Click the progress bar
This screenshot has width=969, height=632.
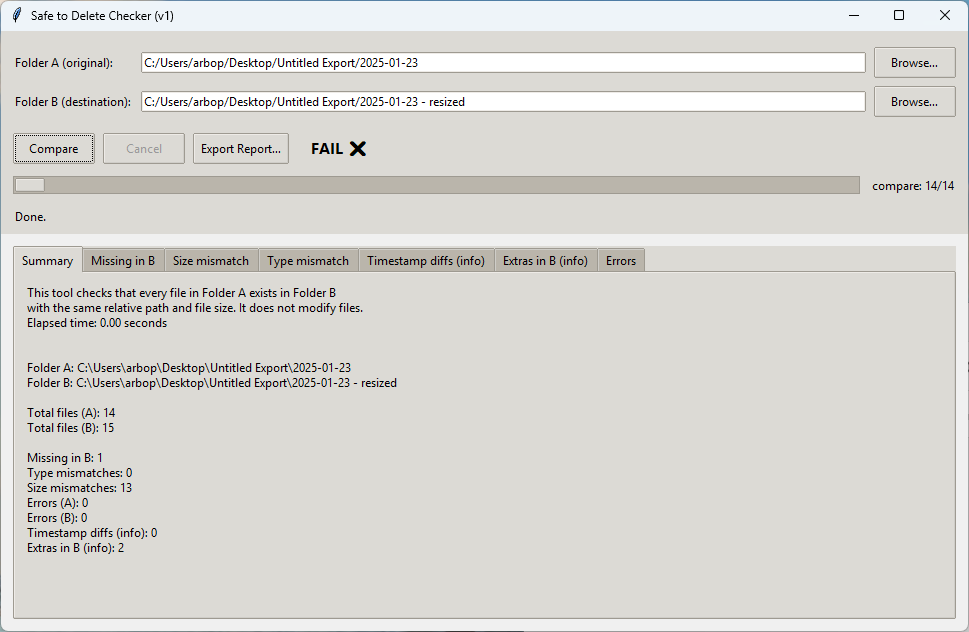point(435,184)
